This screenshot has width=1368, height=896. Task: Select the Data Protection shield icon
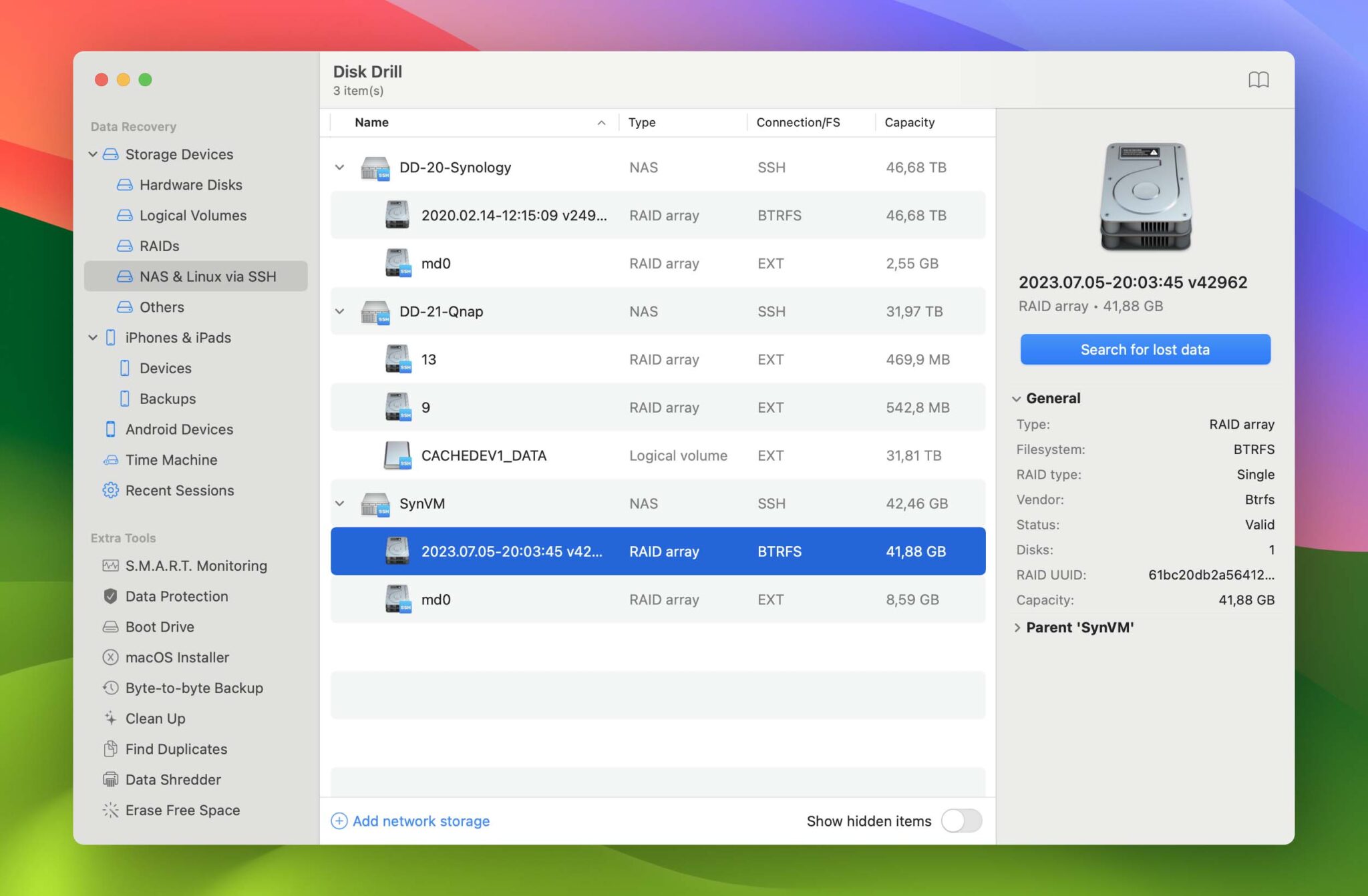(111, 596)
